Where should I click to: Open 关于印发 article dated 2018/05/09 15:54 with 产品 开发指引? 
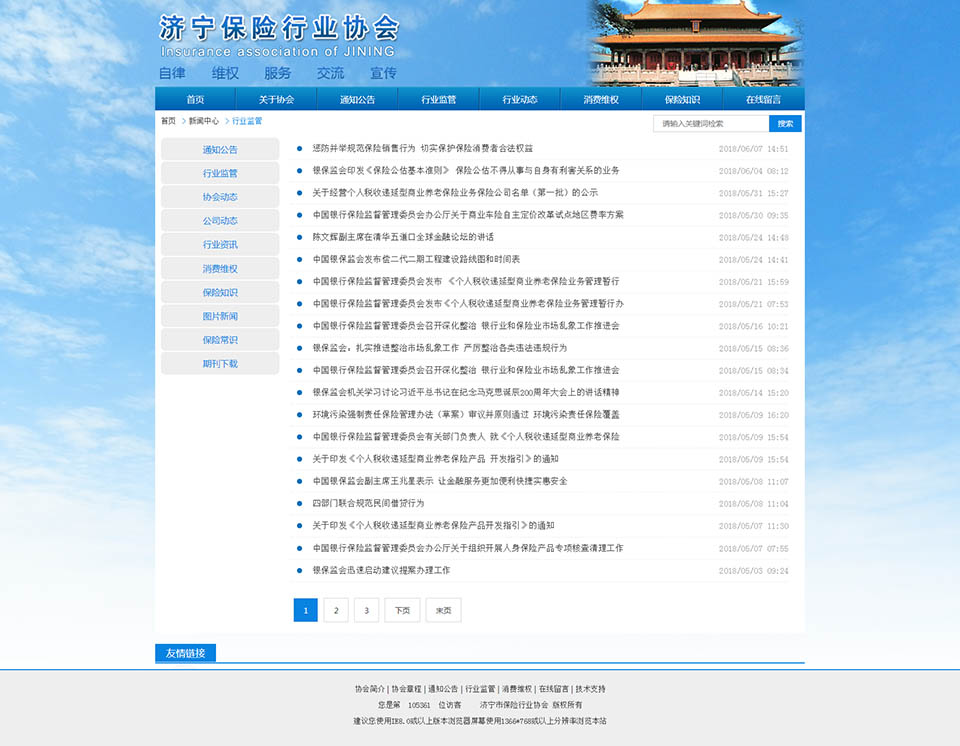click(x=435, y=458)
